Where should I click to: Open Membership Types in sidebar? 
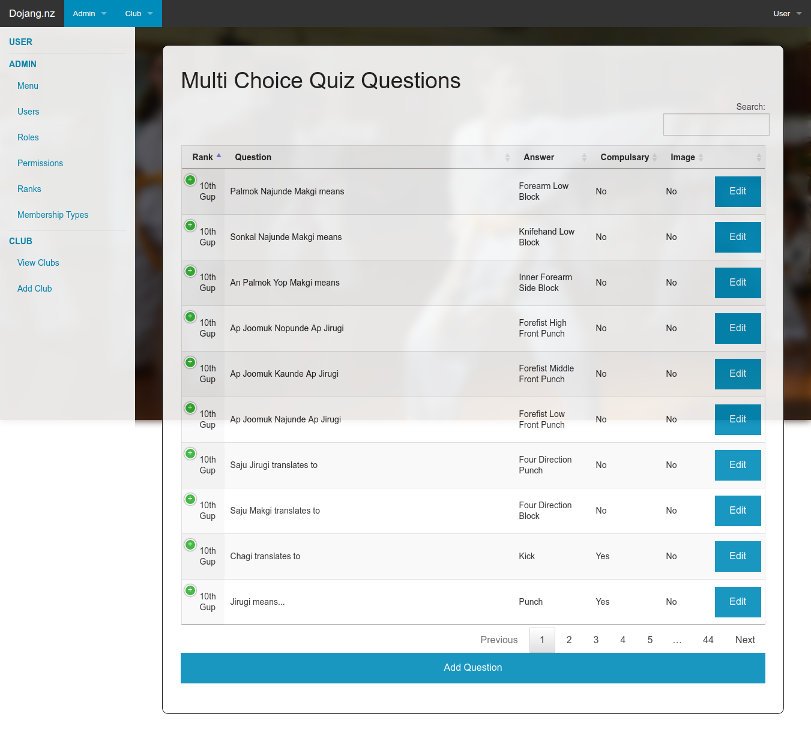point(52,215)
